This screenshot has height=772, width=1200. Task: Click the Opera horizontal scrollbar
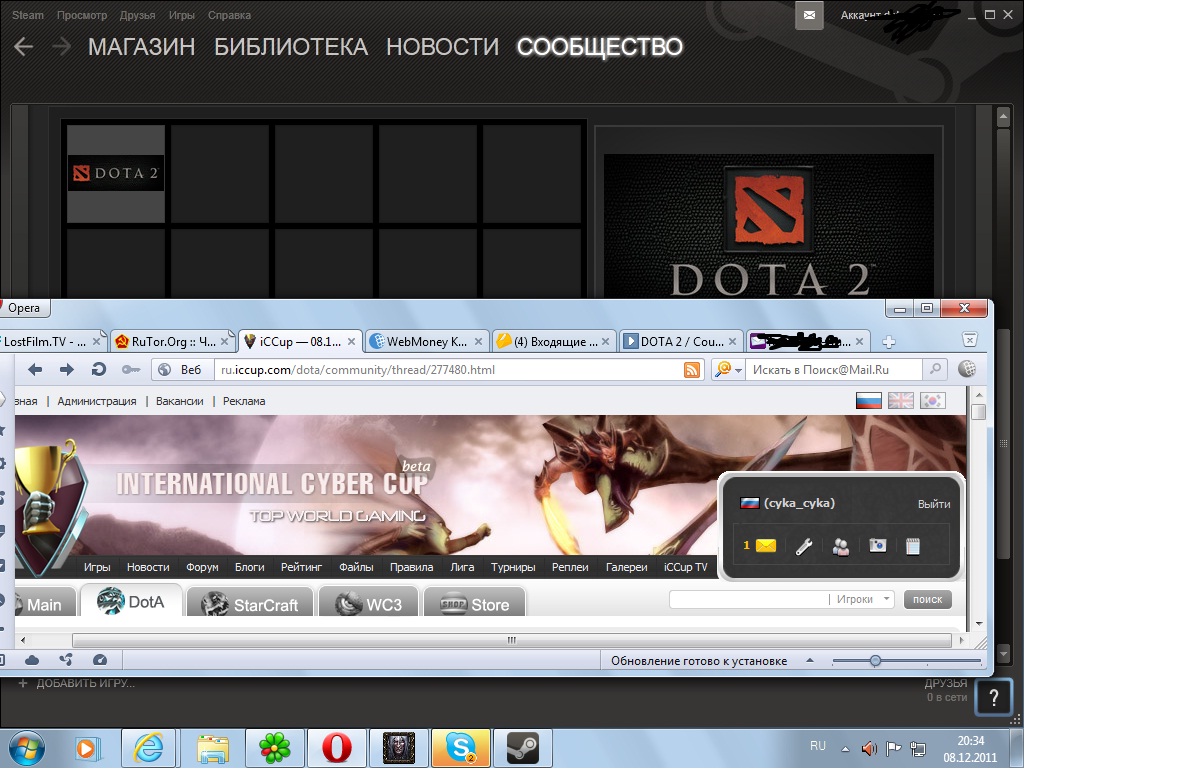pos(511,640)
